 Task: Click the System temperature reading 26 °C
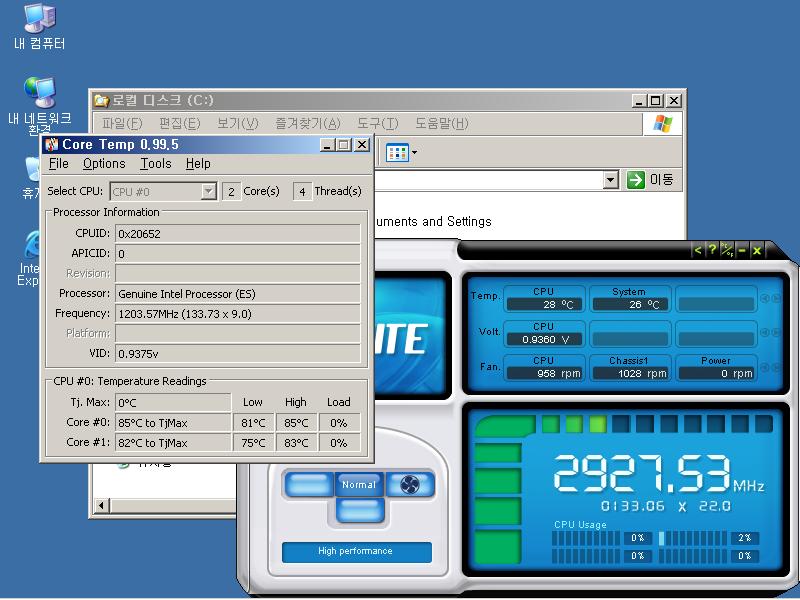tap(631, 305)
